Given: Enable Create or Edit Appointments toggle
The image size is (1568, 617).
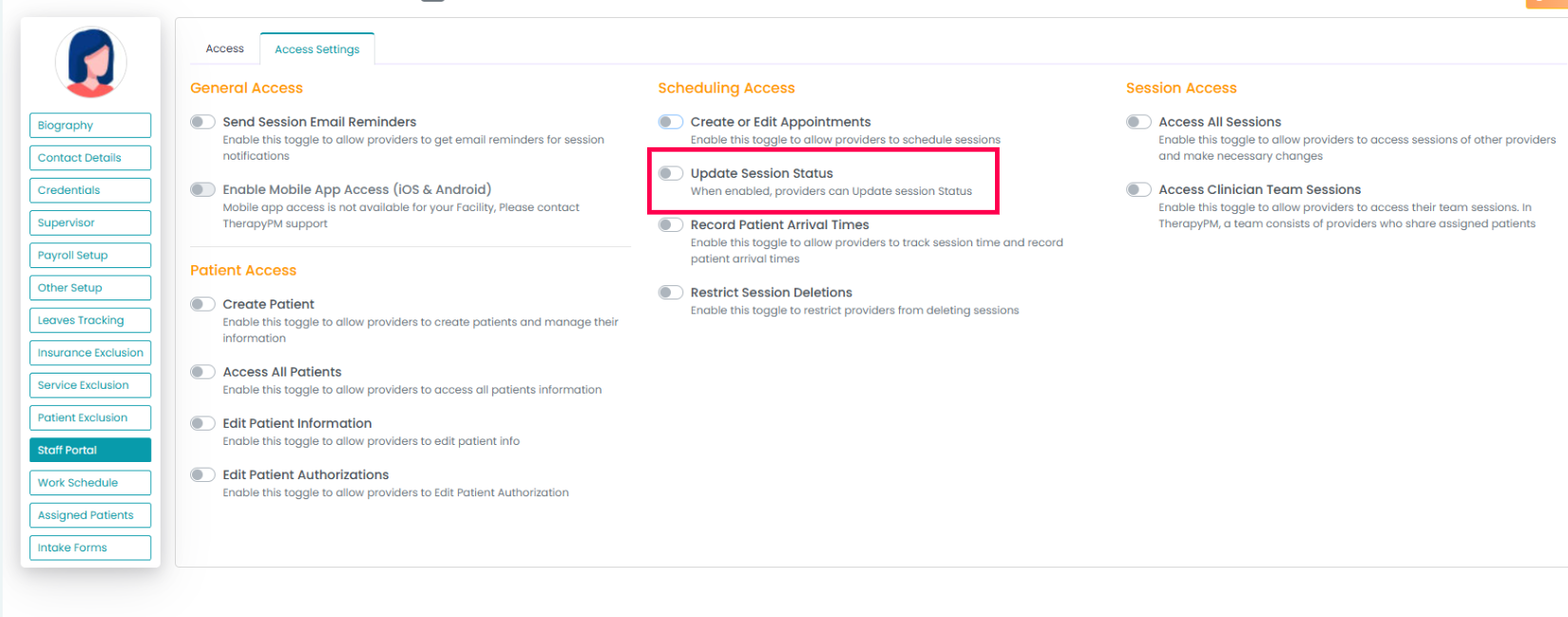Looking at the screenshot, I should 671,122.
